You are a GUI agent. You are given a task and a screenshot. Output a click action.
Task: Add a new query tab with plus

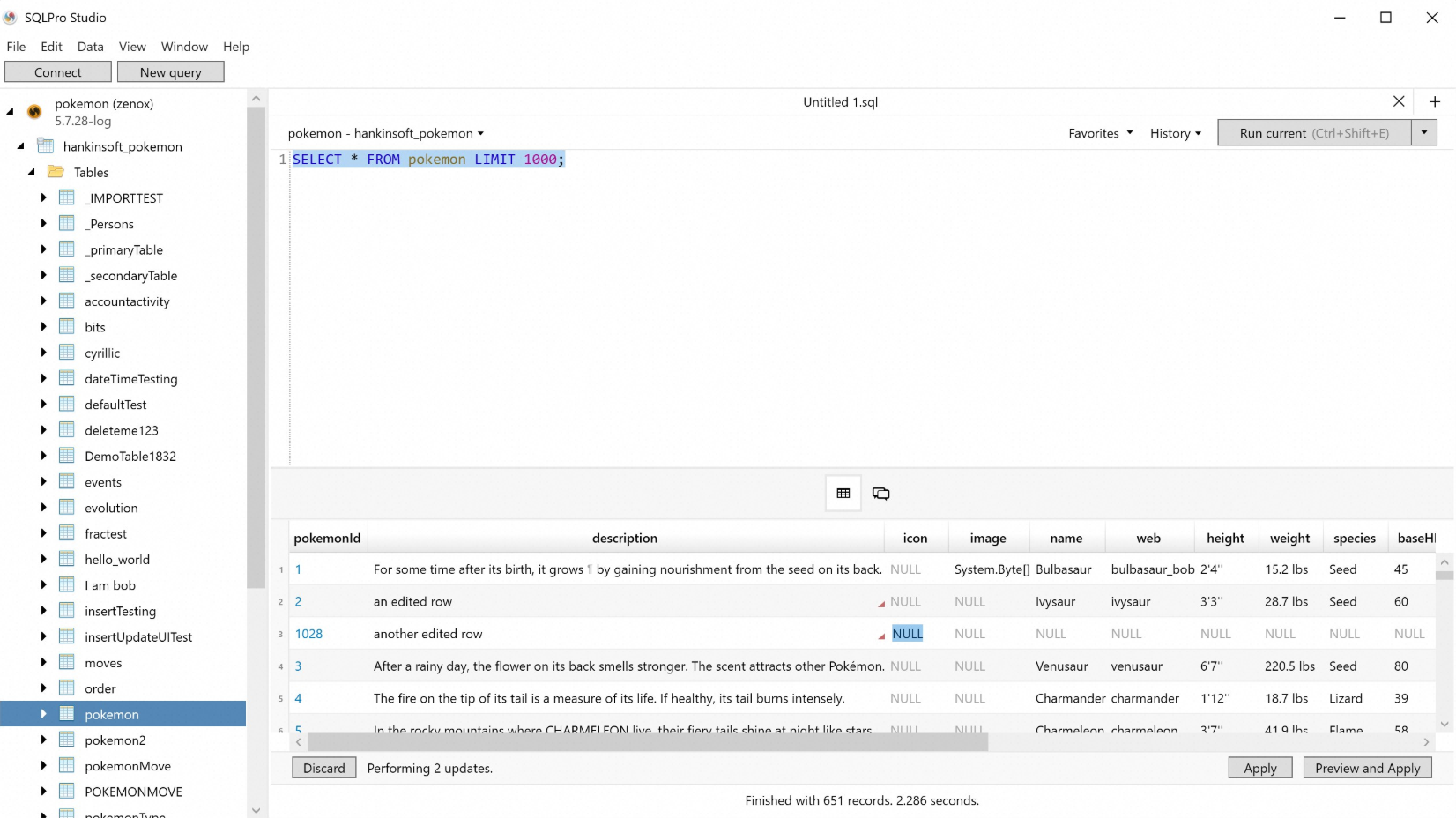click(x=1435, y=101)
